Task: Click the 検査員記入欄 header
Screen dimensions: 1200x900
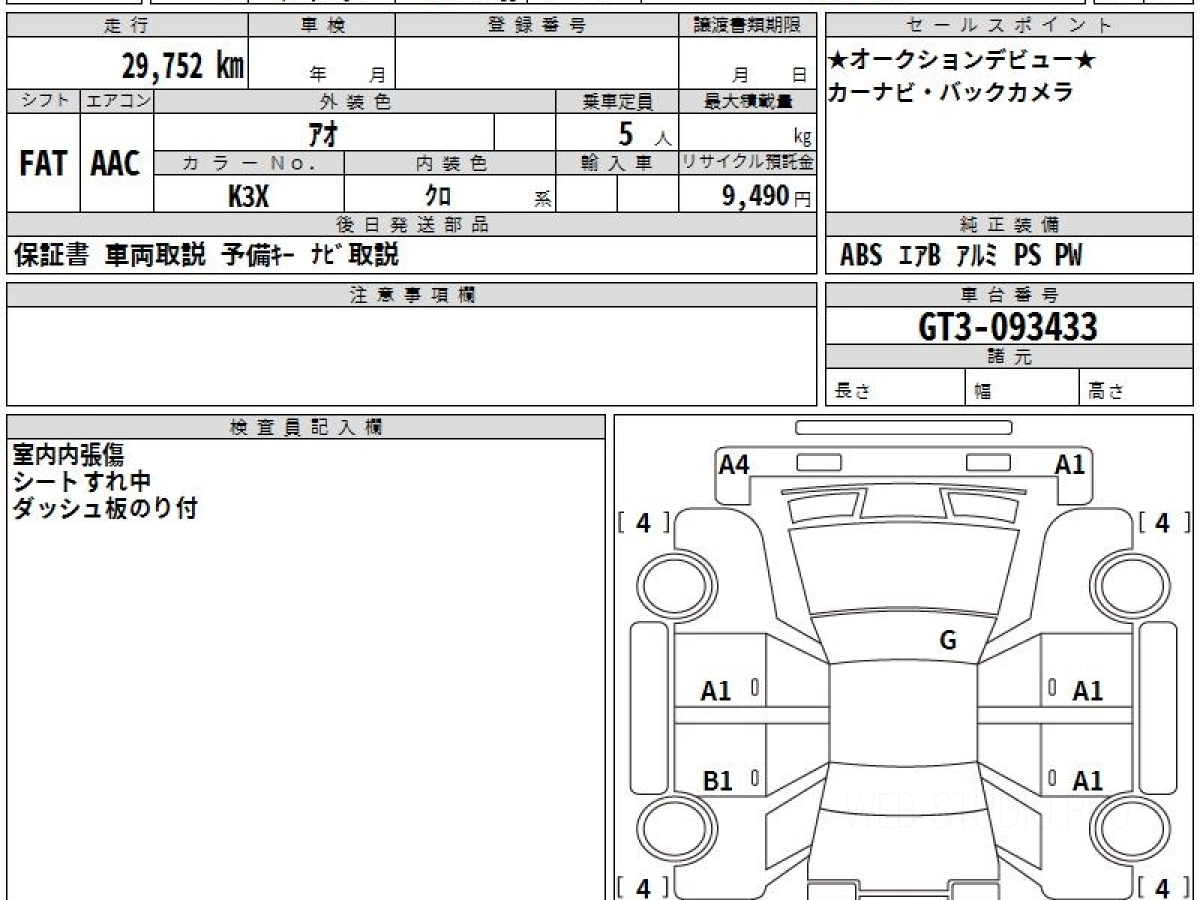Action: (306, 427)
